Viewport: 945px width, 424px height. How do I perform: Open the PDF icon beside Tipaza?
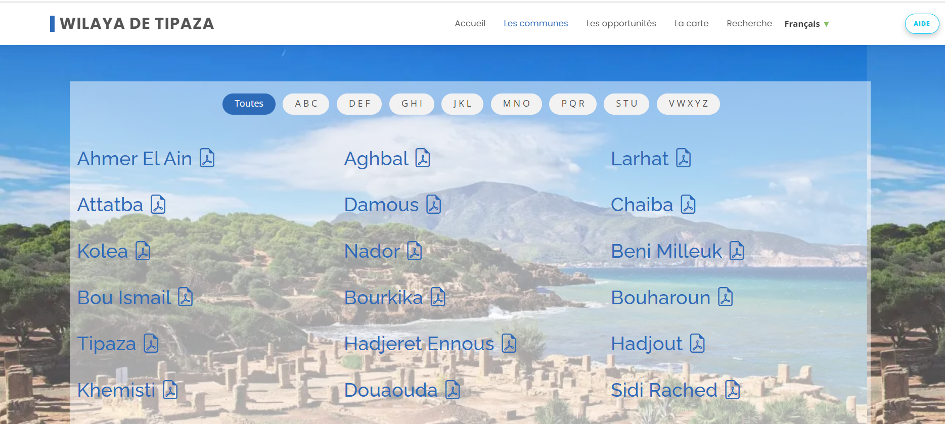tap(151, 344)
